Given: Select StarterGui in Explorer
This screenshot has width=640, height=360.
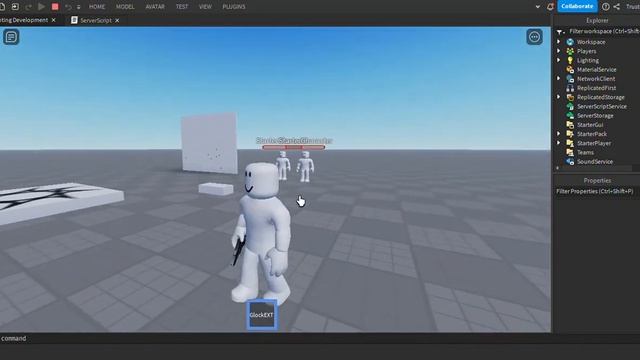Looking at the screenshot, I should 590,124.
